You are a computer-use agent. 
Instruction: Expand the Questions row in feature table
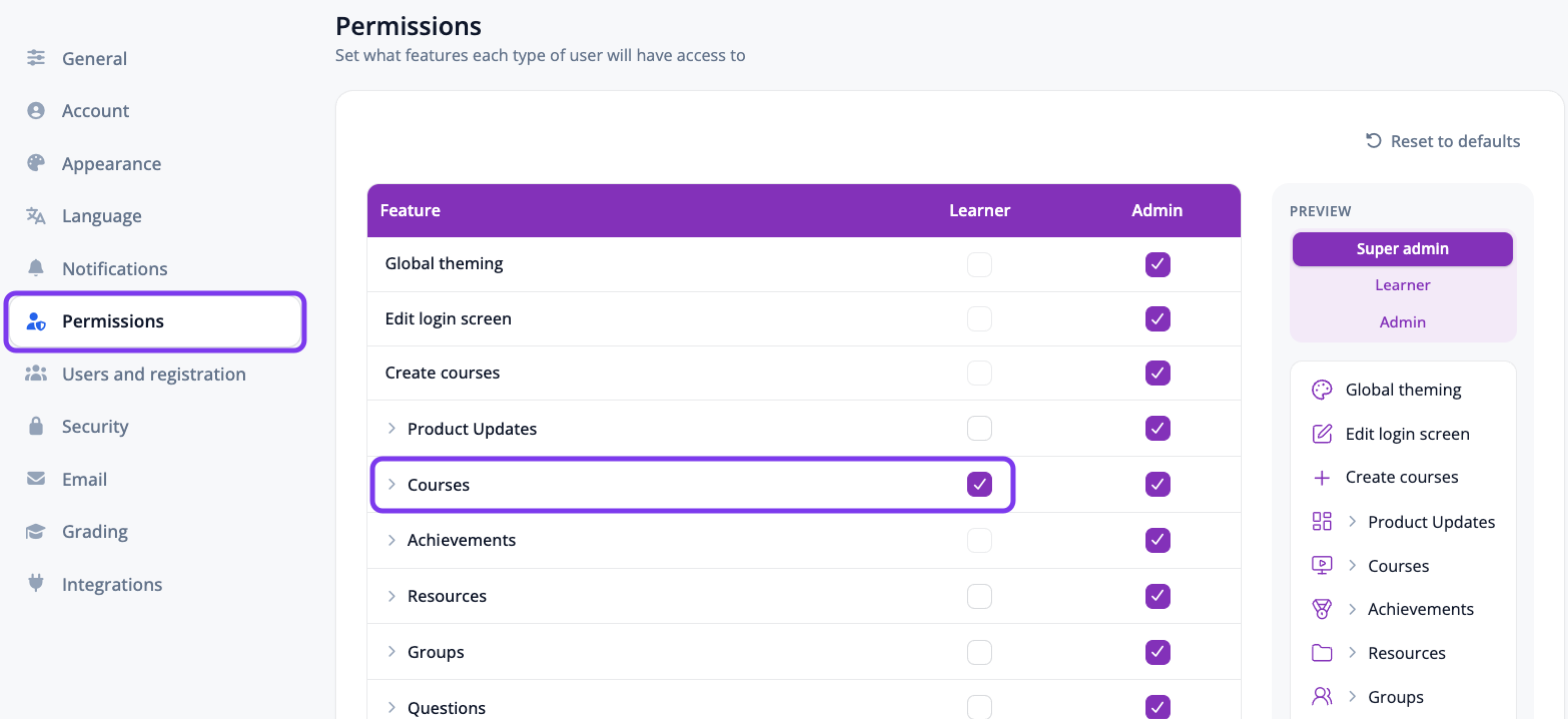pos(392,708)
